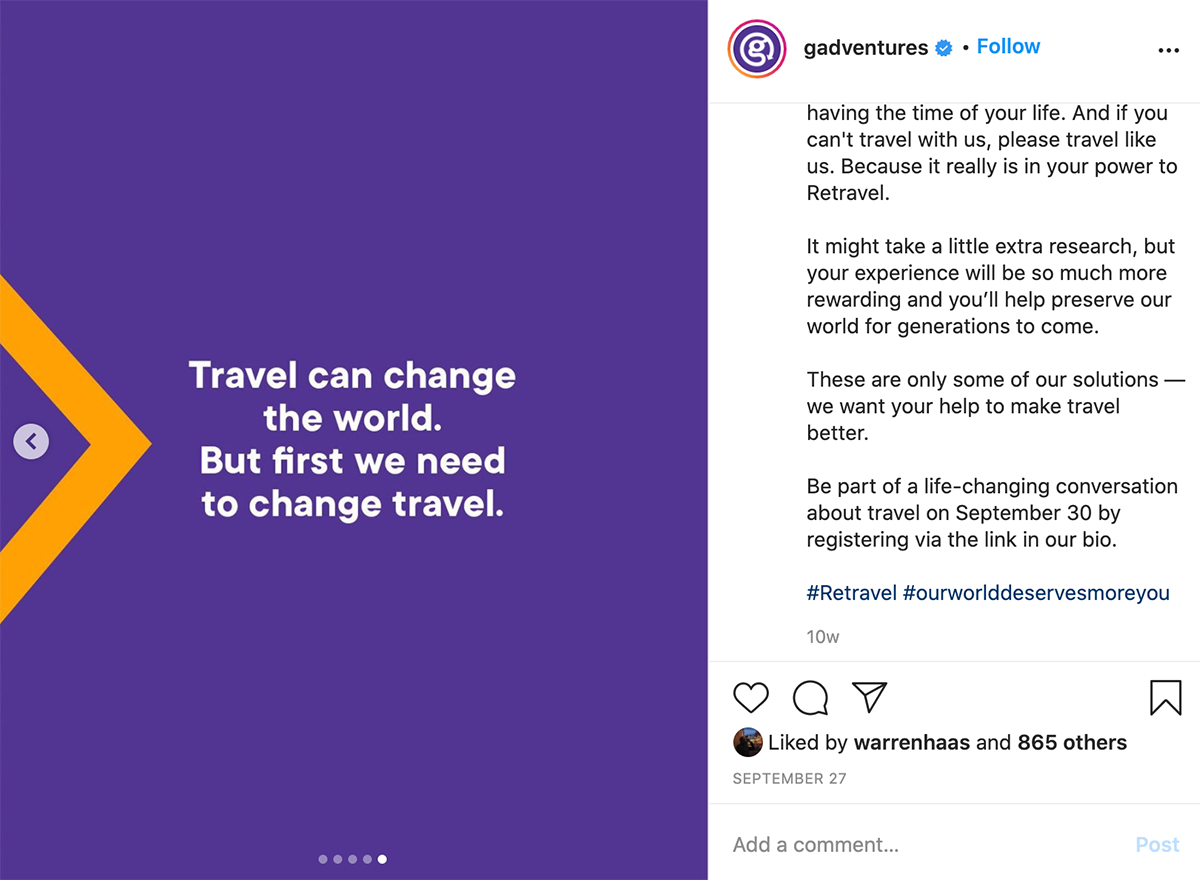Open the #ourworlddeservesmoreyou hashtag

point(1036,593)
